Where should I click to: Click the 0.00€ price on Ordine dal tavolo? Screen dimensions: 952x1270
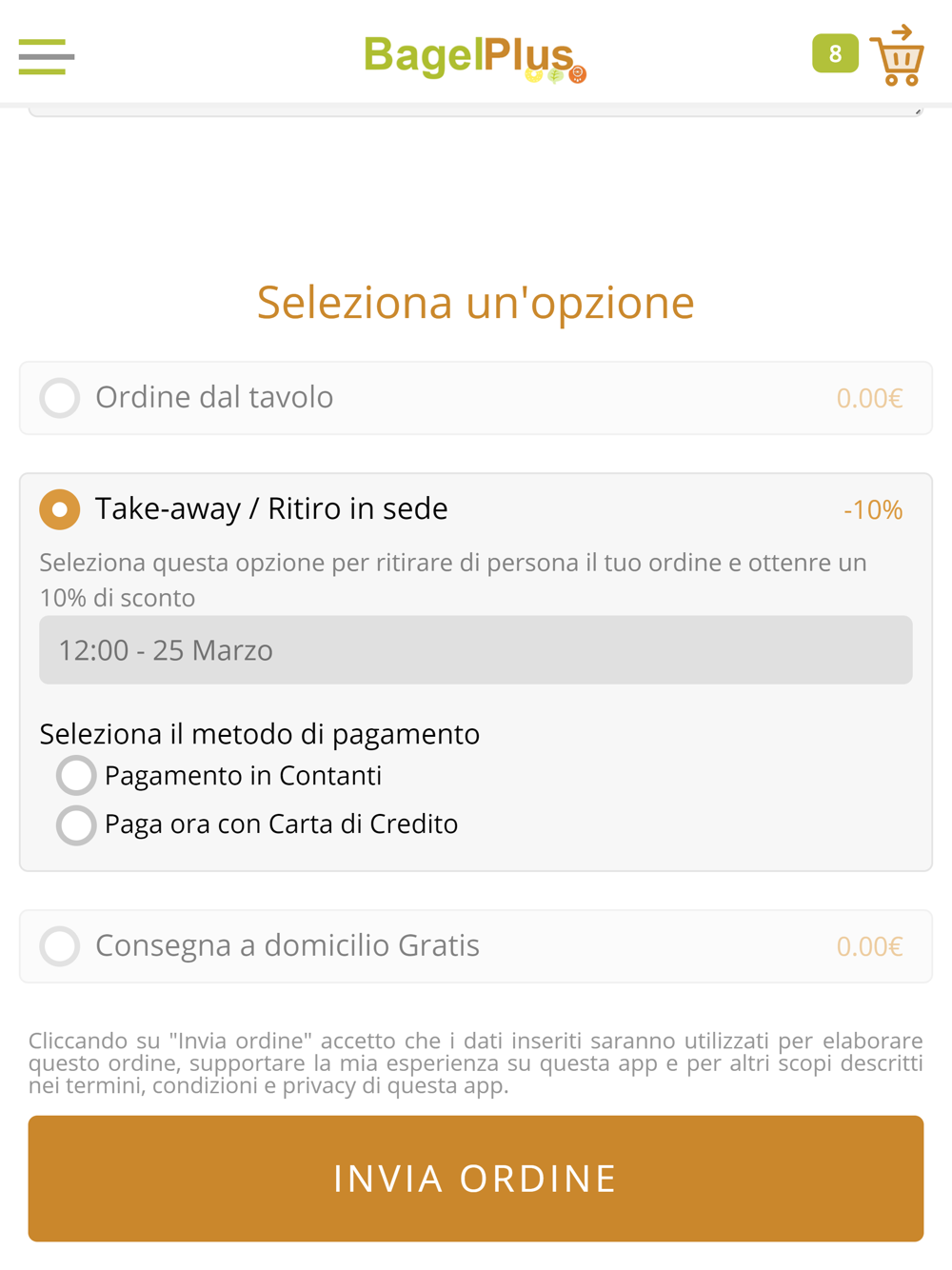click(x=869, y=398)
